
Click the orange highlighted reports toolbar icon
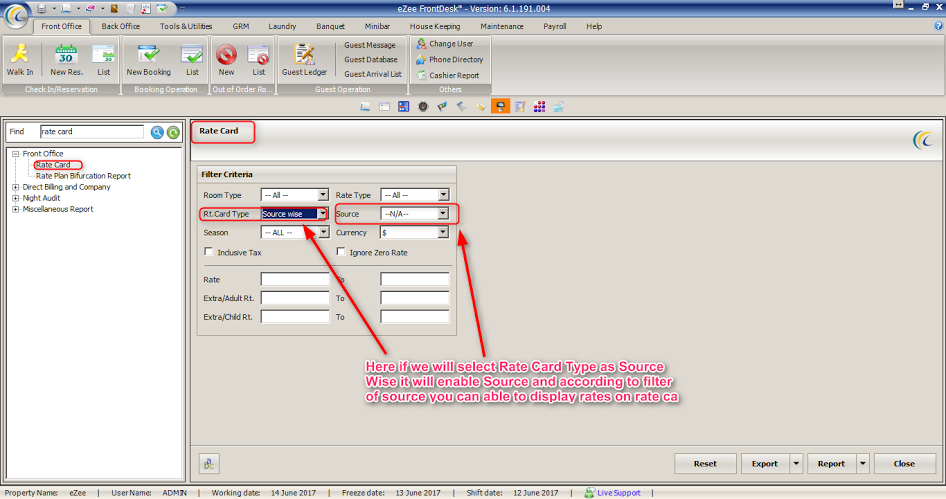500,107
